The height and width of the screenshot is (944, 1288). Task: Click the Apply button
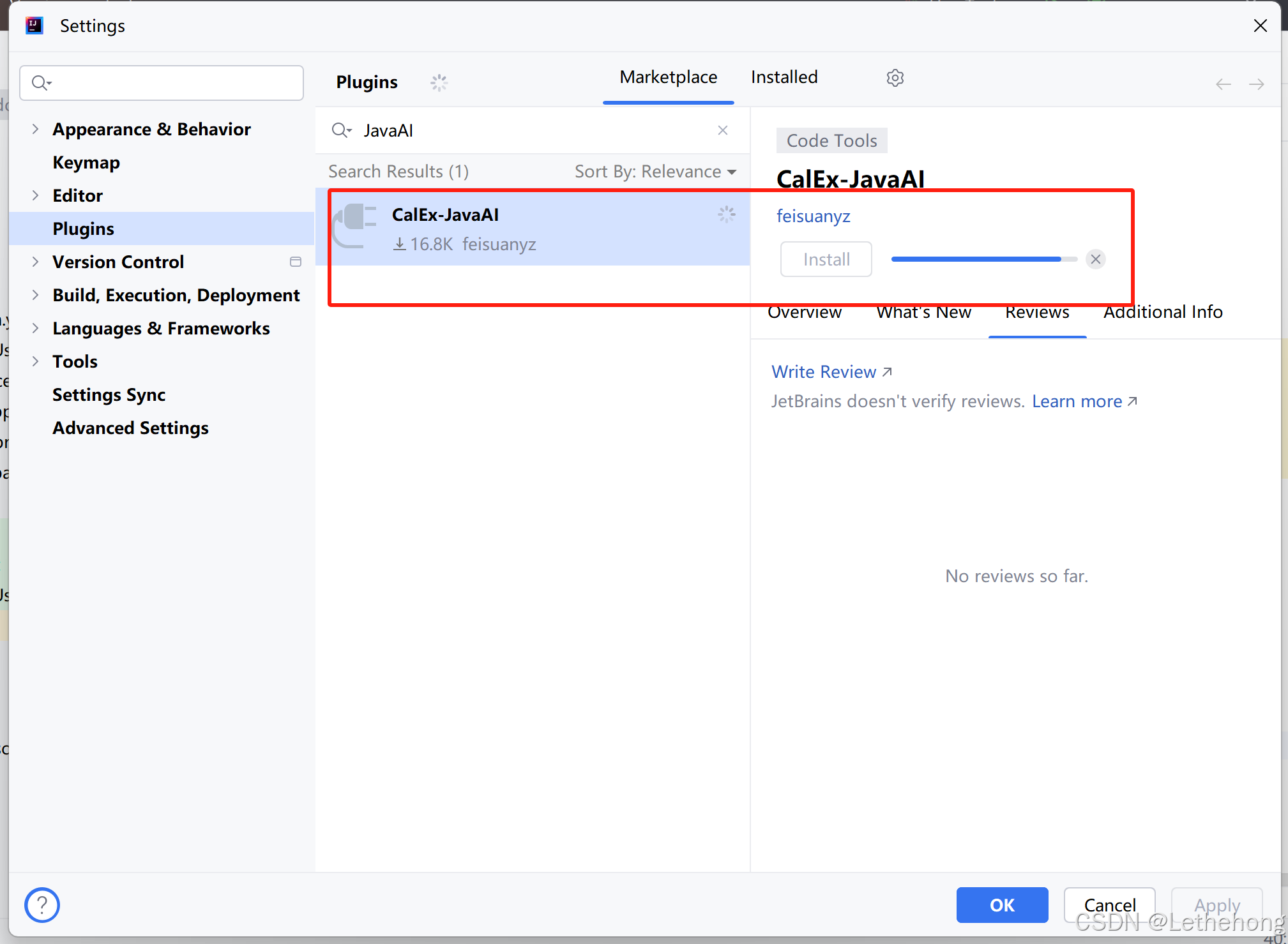tap(1216, 905)
